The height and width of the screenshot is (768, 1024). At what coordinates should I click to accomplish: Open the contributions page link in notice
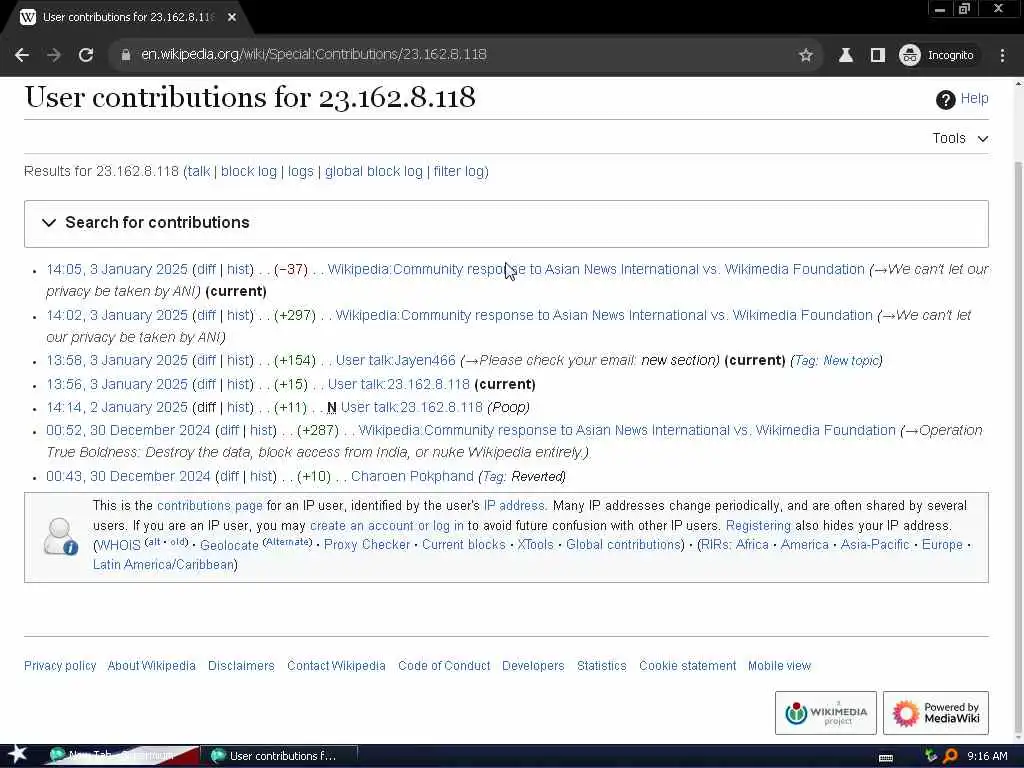(210, 505)
